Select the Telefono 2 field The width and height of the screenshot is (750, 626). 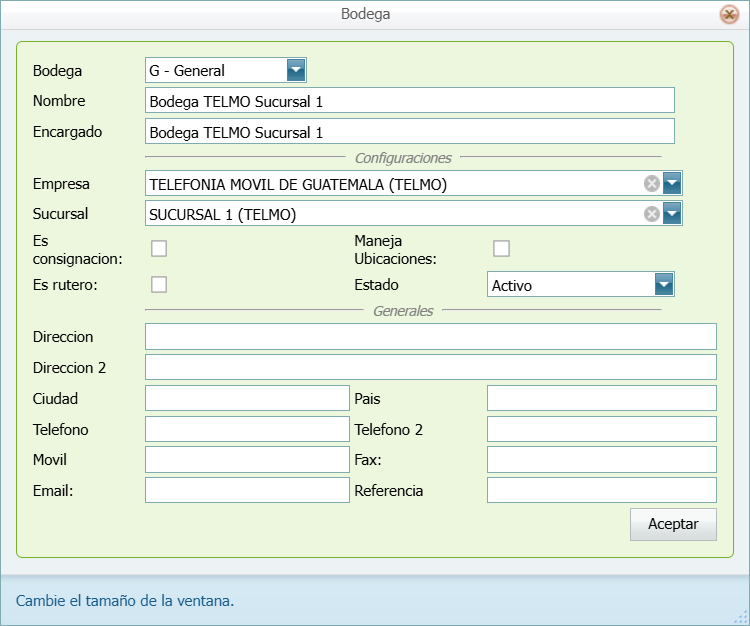click(601, 430)
